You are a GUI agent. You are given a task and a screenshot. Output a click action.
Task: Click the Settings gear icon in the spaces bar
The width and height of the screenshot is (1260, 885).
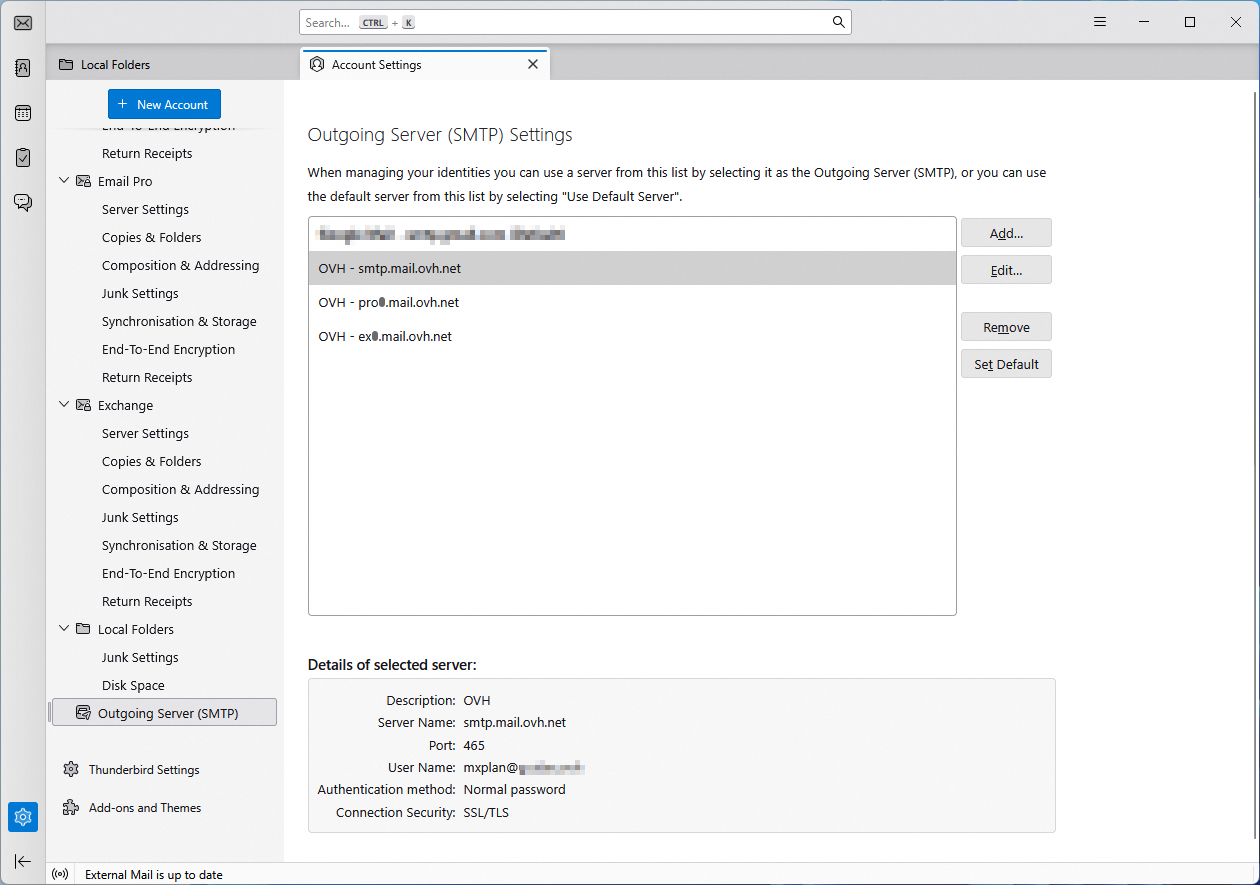22,817
